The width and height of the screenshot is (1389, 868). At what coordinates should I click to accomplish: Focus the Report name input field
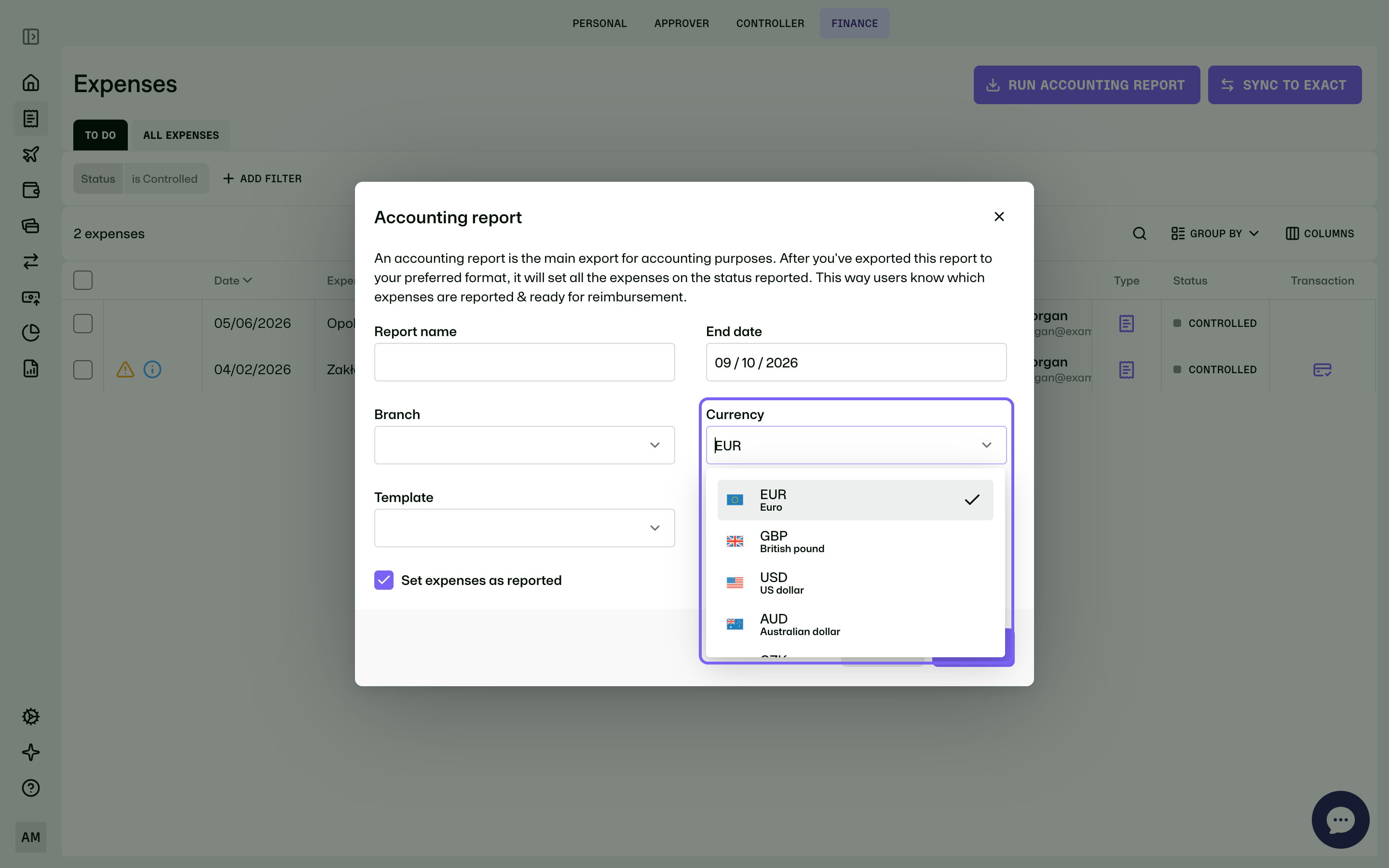(x=525, y=362)
